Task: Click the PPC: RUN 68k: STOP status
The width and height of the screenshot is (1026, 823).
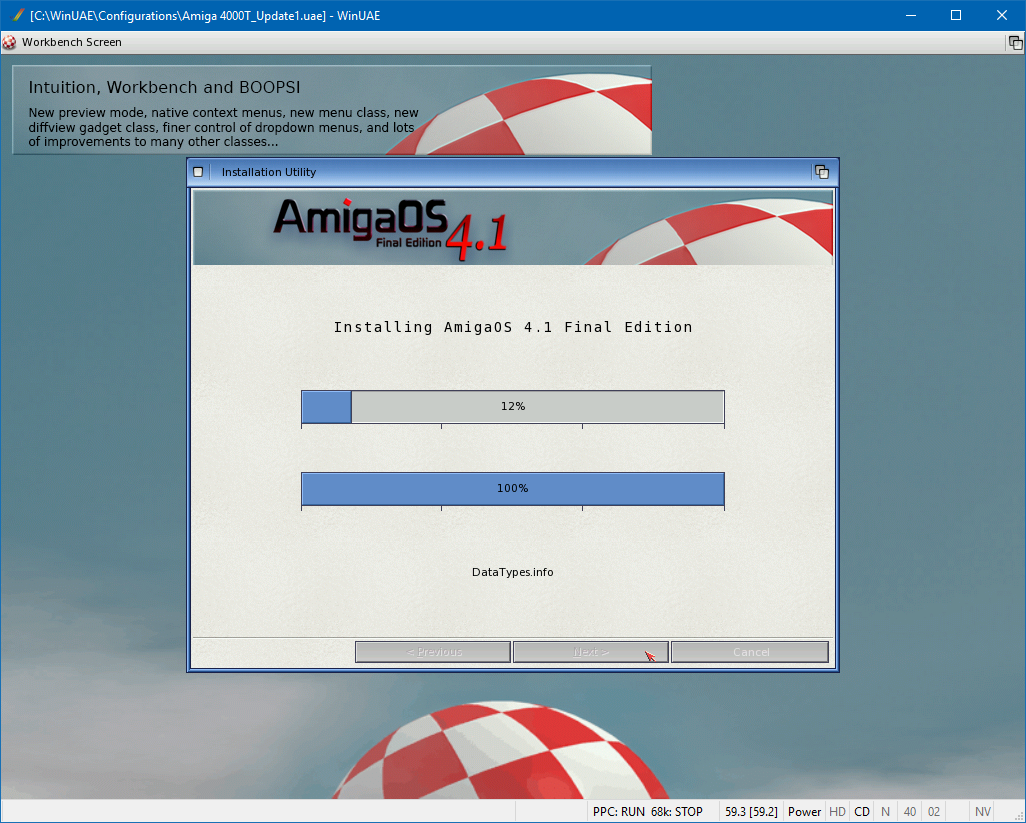Action: tap(647, 812)
